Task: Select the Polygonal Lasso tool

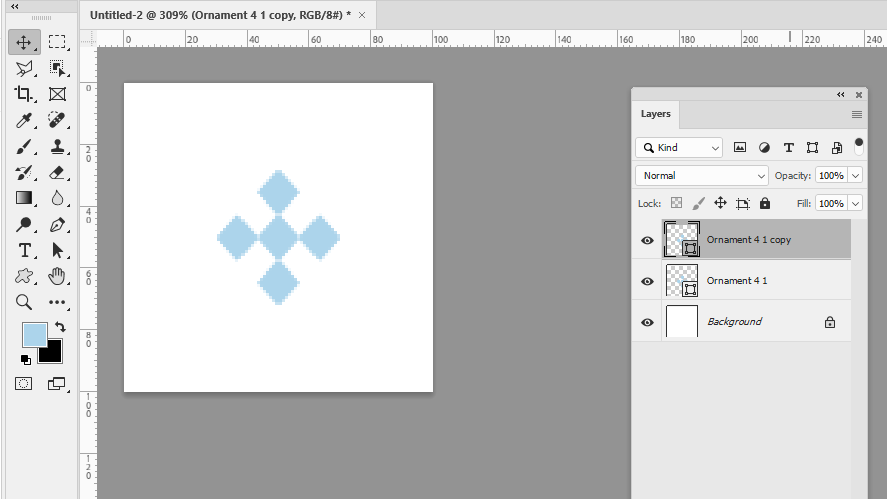Action: (x=24, y=68)
